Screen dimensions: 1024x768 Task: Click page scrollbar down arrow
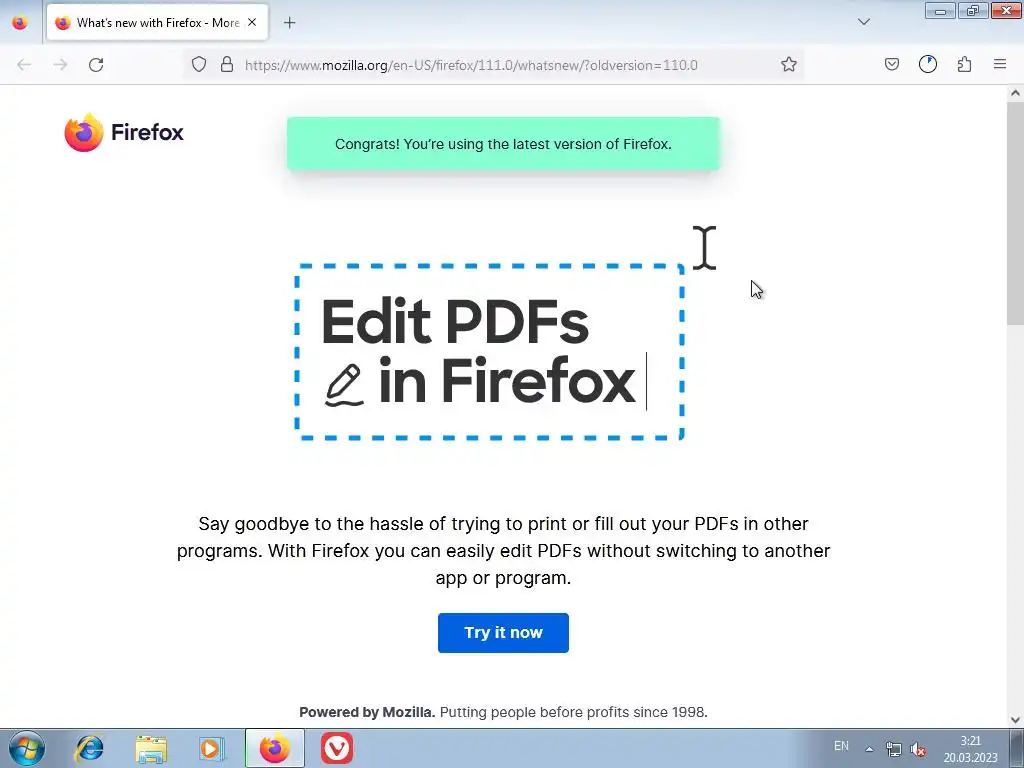coord(1015,720)
